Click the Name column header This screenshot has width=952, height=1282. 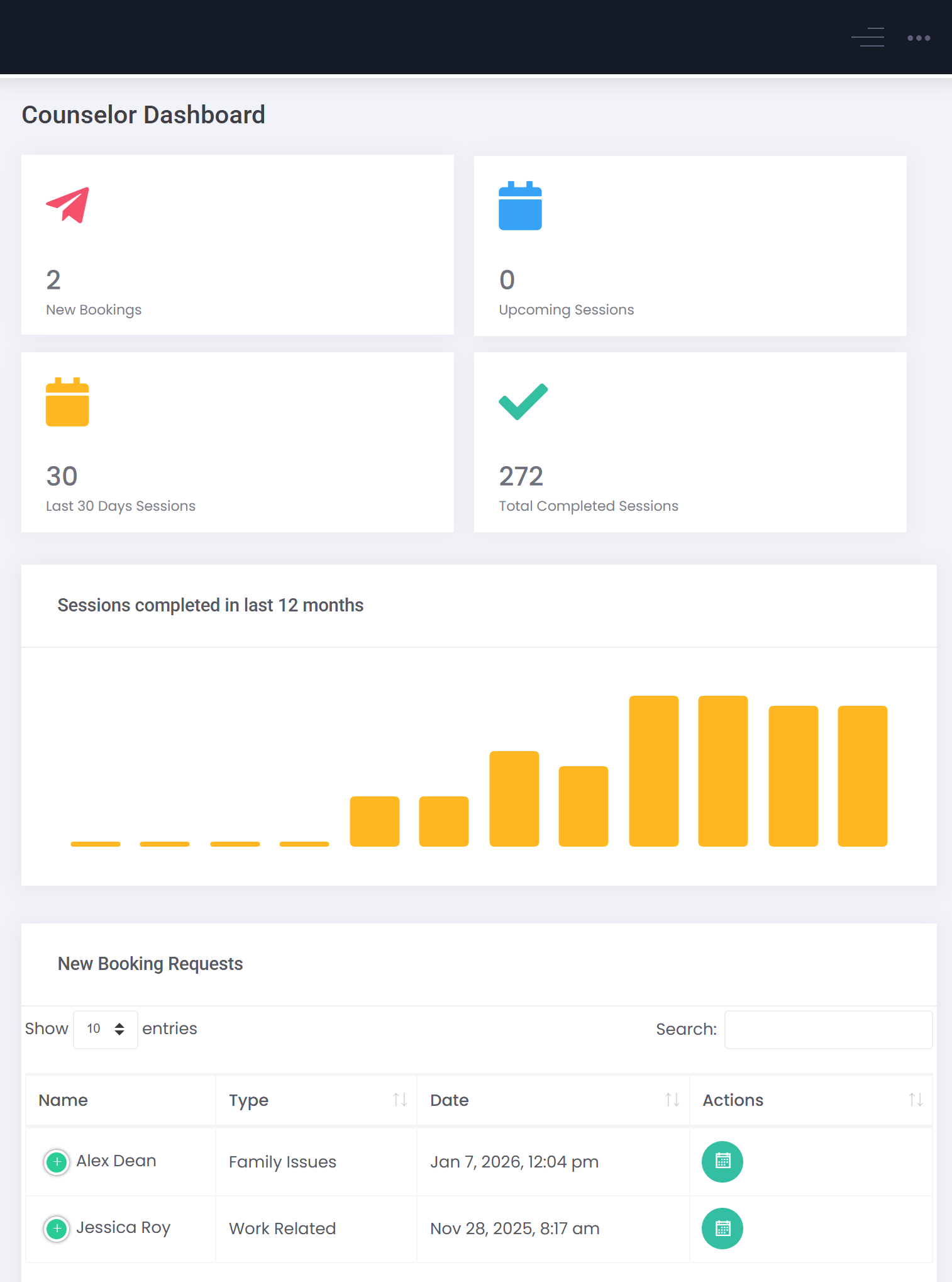(x=120, y=1100)
